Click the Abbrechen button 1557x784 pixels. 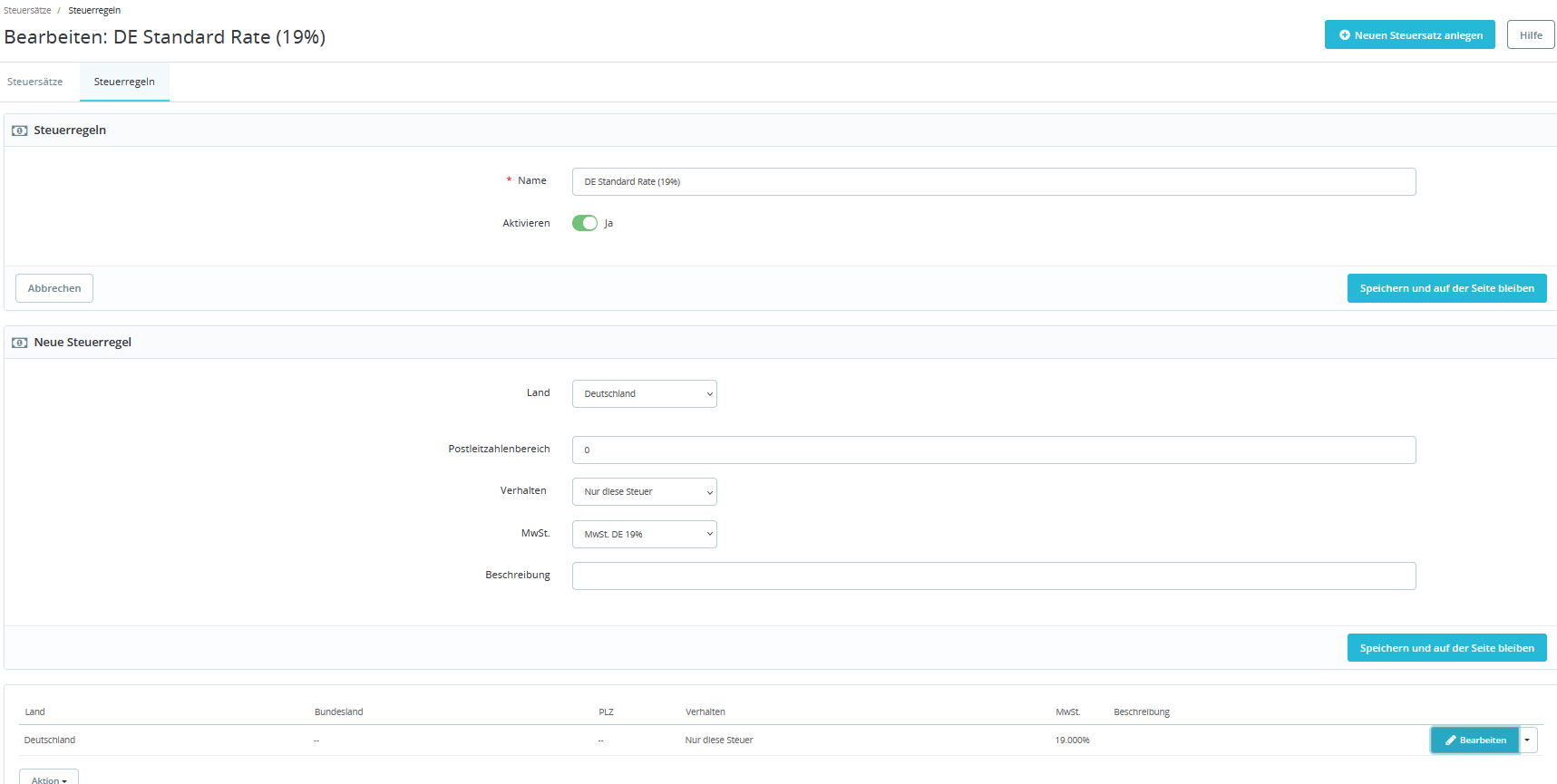point(54,288)
